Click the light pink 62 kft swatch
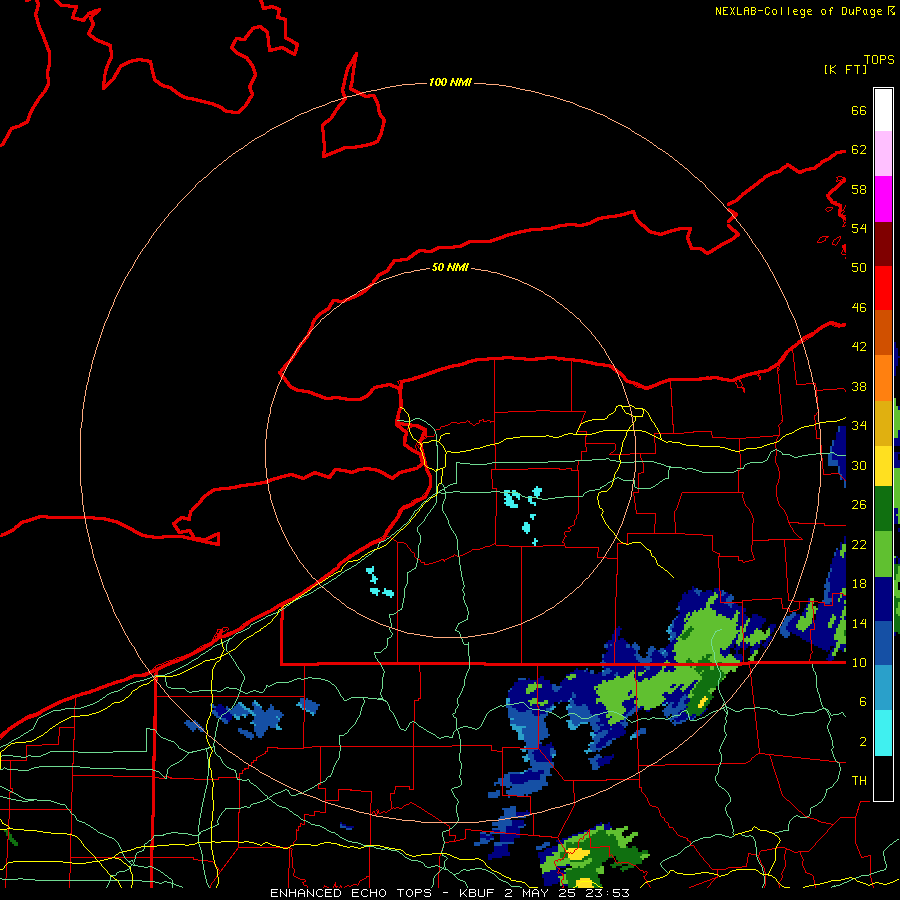This screenshot has width=900, height=900. [883, 153]
